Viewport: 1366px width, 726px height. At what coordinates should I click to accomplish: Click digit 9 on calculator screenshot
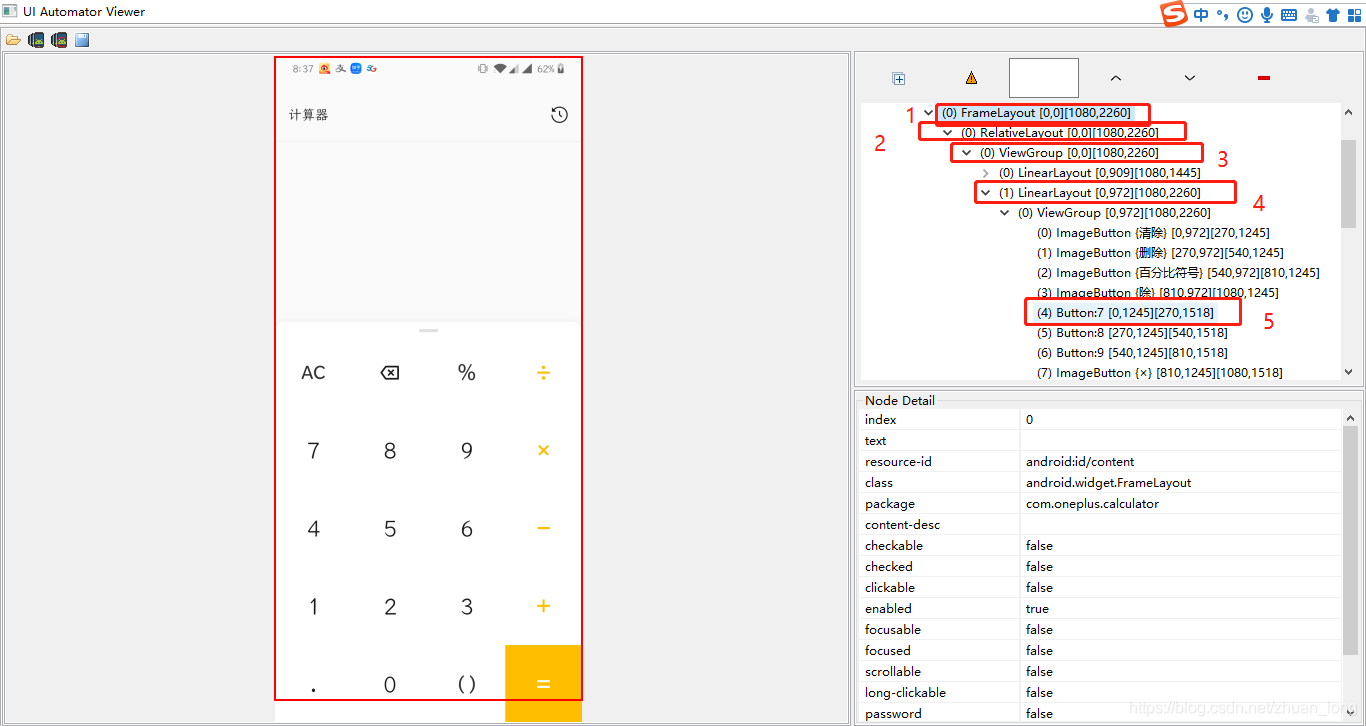[467, 451]
